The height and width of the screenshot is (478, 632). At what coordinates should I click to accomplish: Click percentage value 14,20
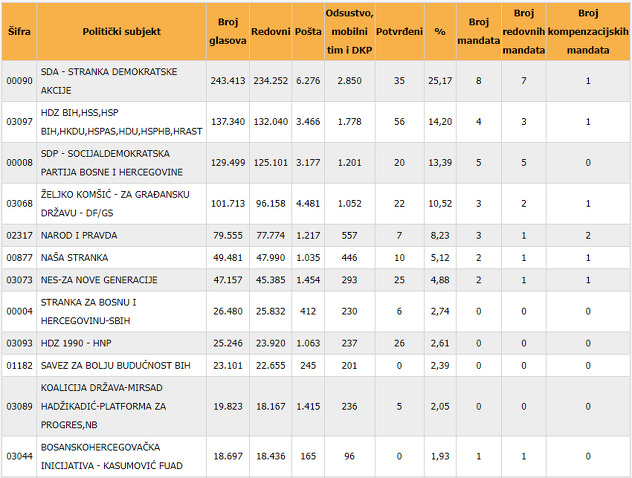[x=440, y=122]
